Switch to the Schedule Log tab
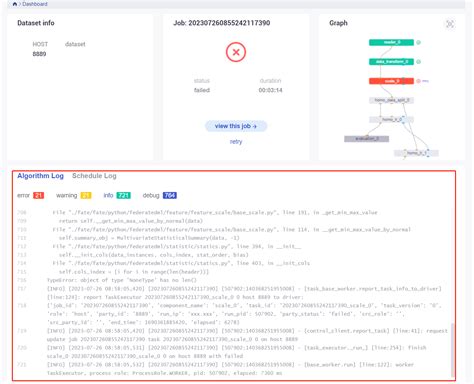This screenshot has height=384, width=474. (x=94, y=176)
